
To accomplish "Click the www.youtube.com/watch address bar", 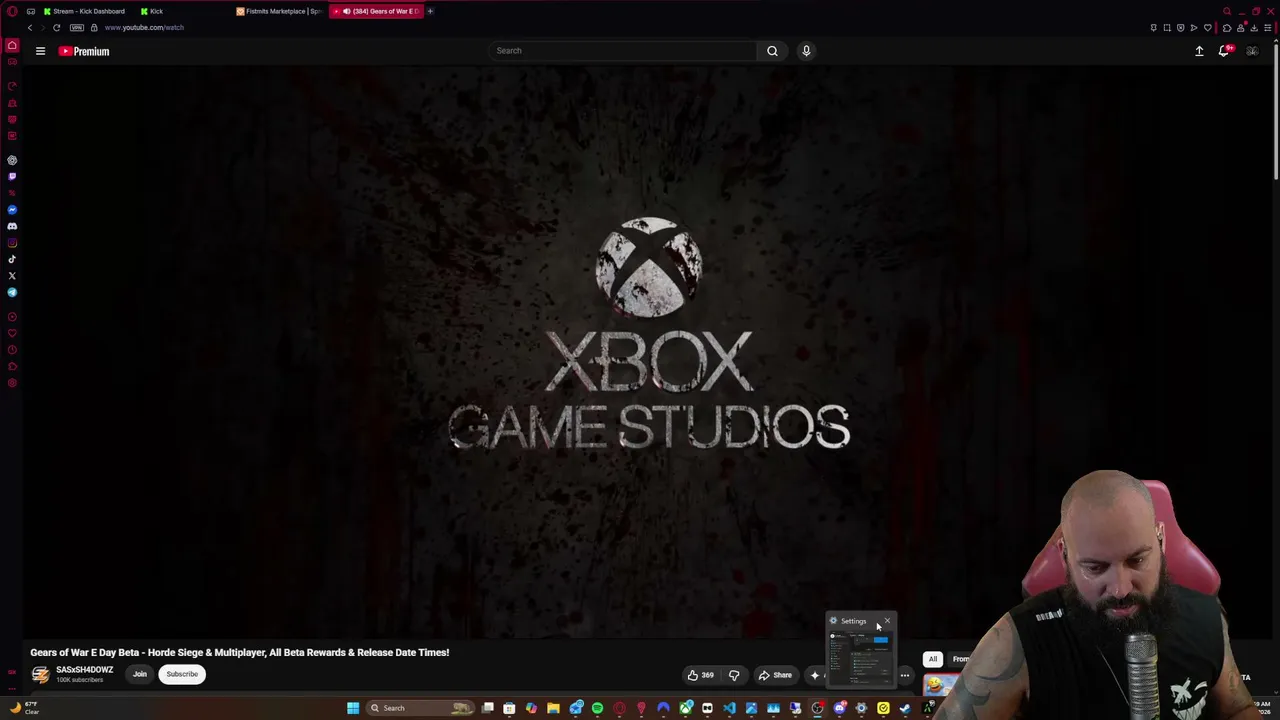I will click(x=144, y=28).
